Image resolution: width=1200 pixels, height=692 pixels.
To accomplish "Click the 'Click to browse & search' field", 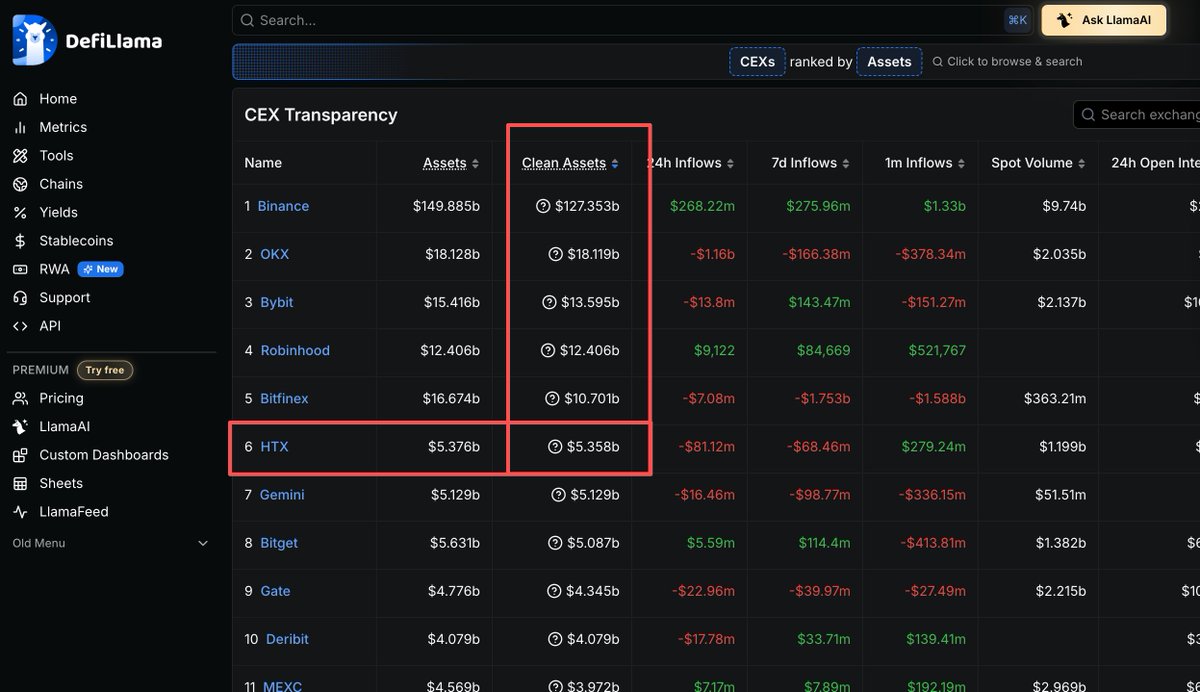I will (1007, 61).
